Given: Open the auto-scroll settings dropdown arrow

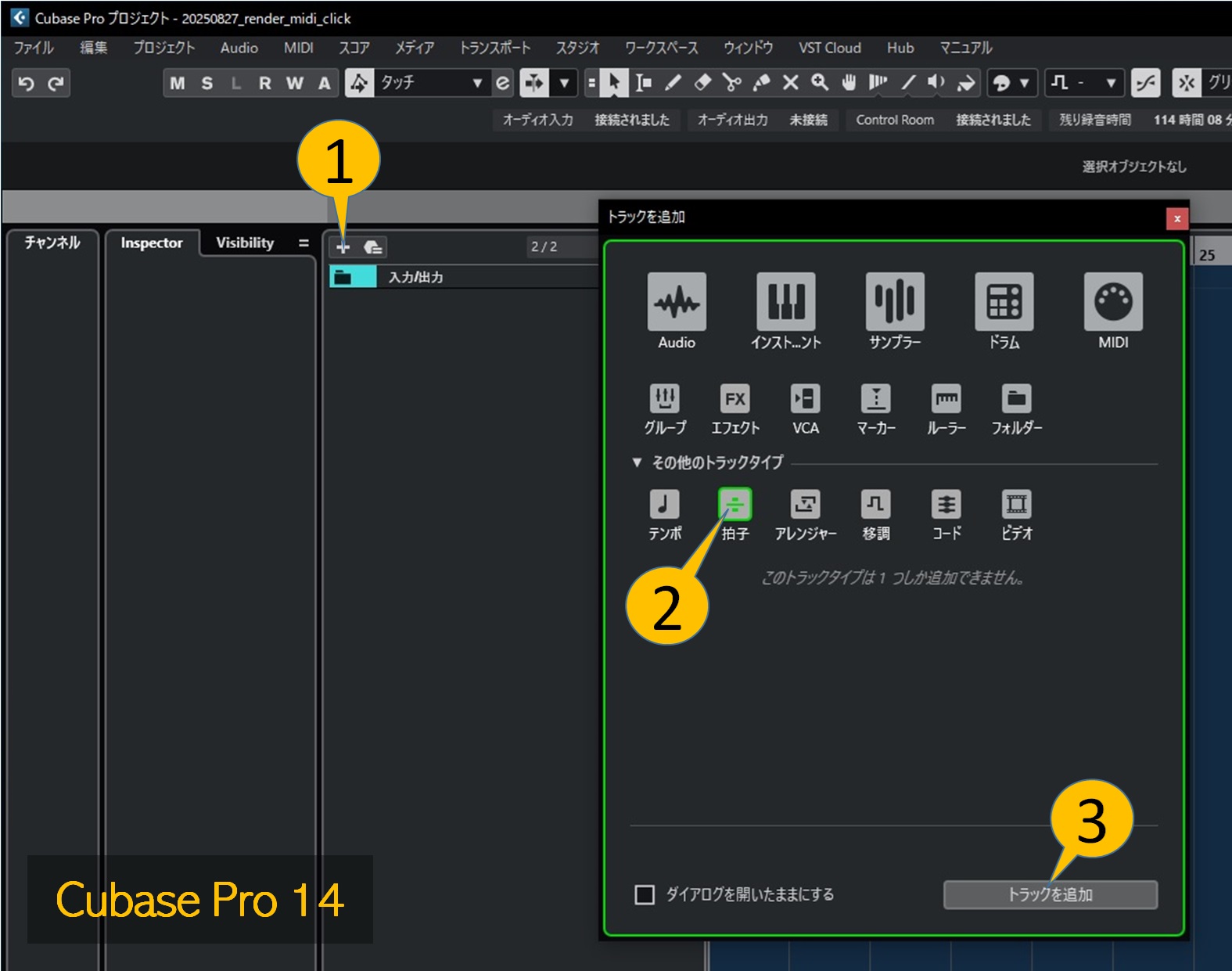Looking at the screenshot, I should (564, 83).
